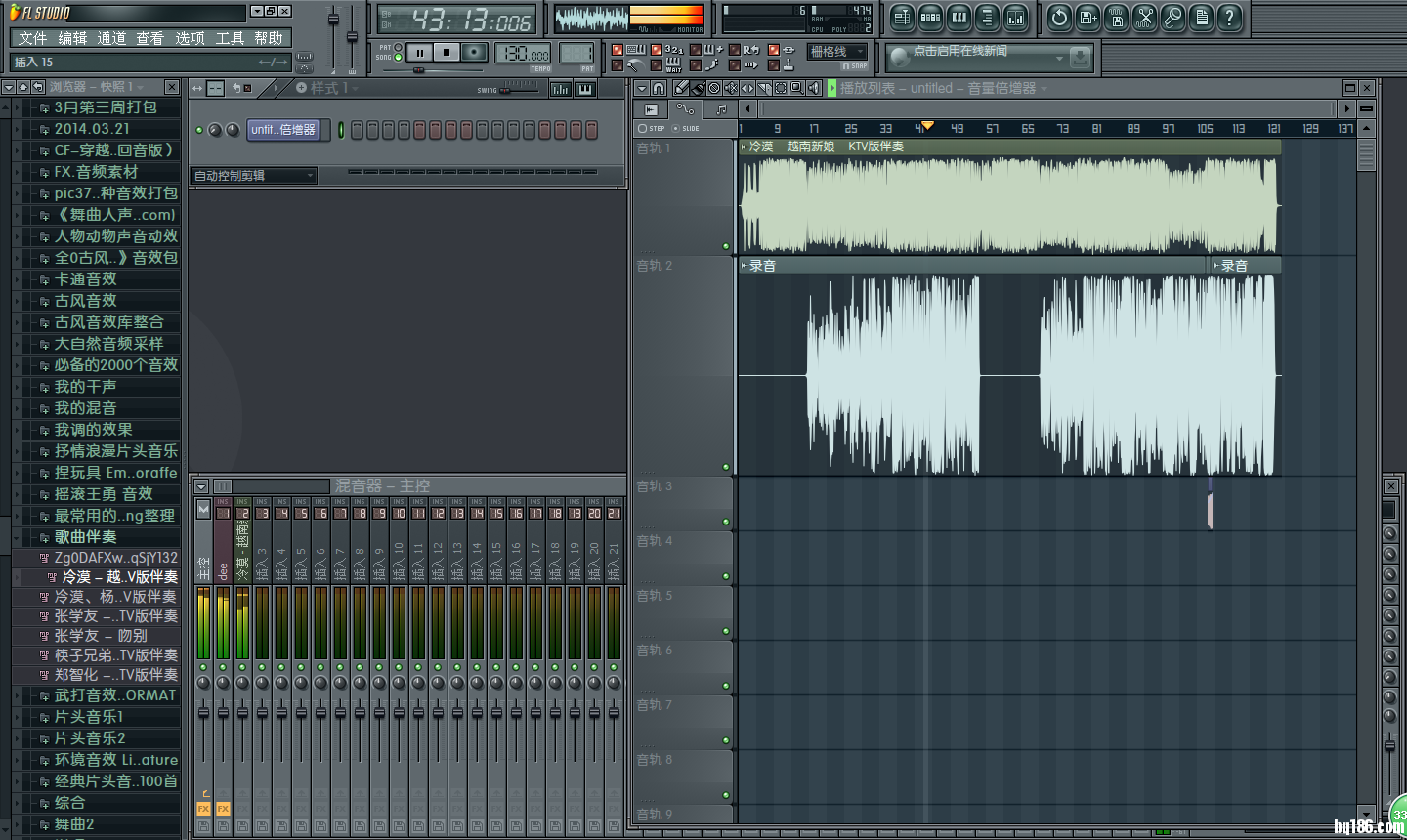Open graph editor in channel rack
The height and width of the screenshot is (840, 1407).
coord(561,89)
